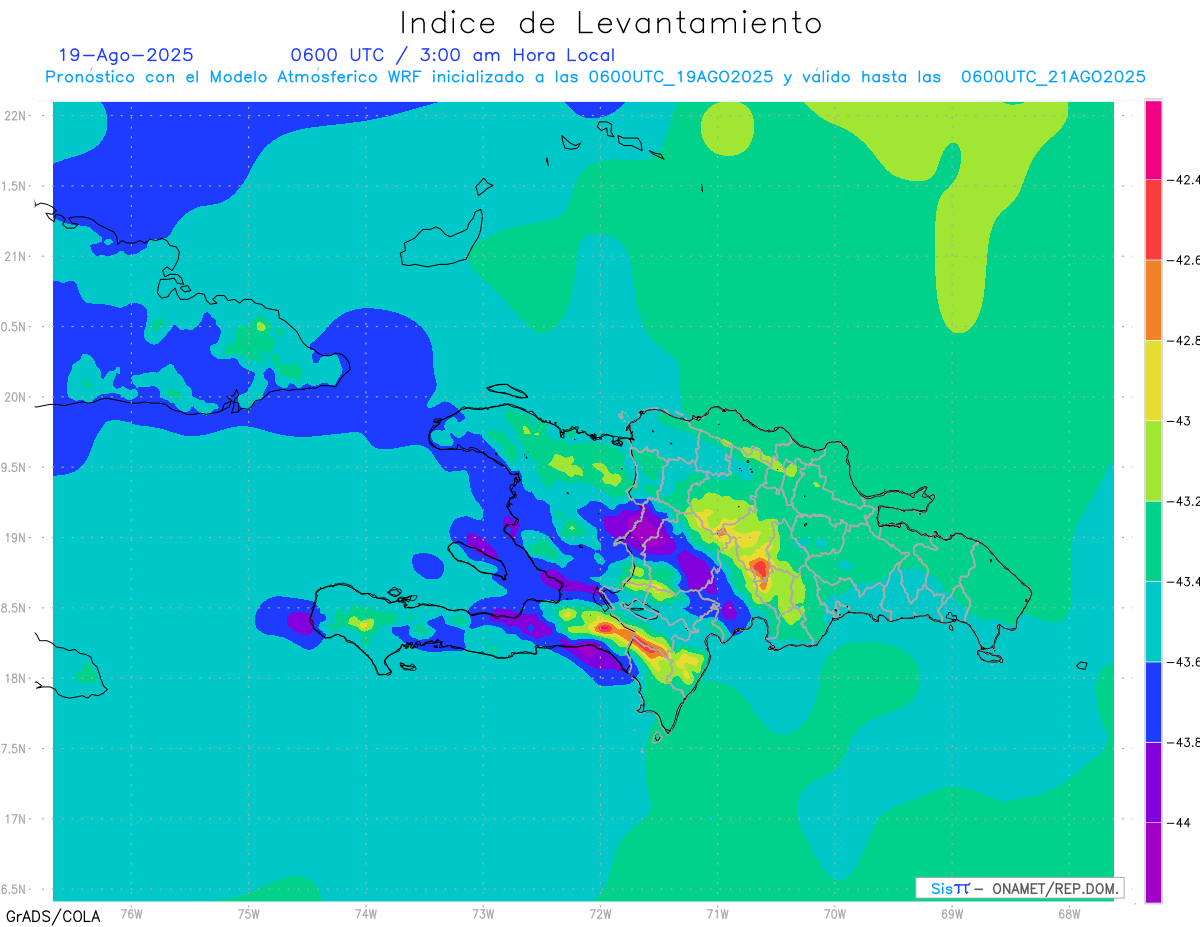Click the "Pronóstico con el Modelo Atmosférico WRF" line

point(595,77)
